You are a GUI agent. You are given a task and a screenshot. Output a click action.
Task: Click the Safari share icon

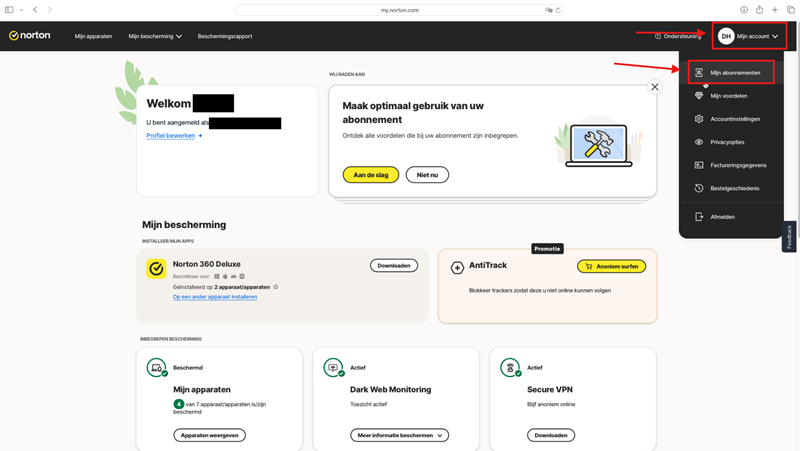pos(759,10)
